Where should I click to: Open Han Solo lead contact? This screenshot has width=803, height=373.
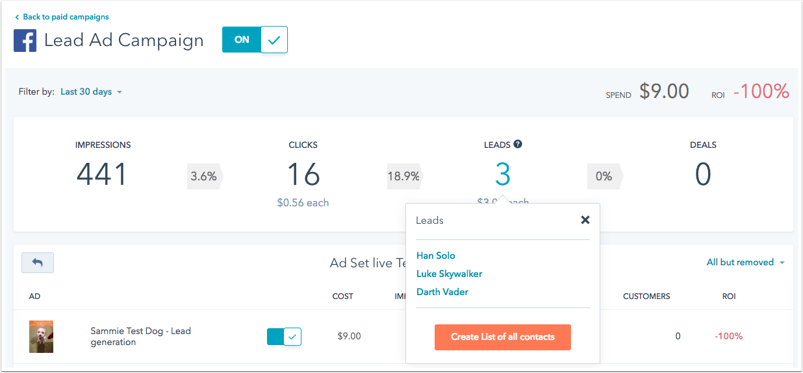point(435,255)
